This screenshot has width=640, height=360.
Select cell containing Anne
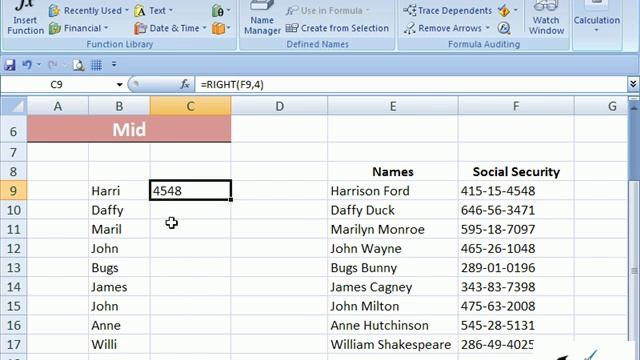119,325
